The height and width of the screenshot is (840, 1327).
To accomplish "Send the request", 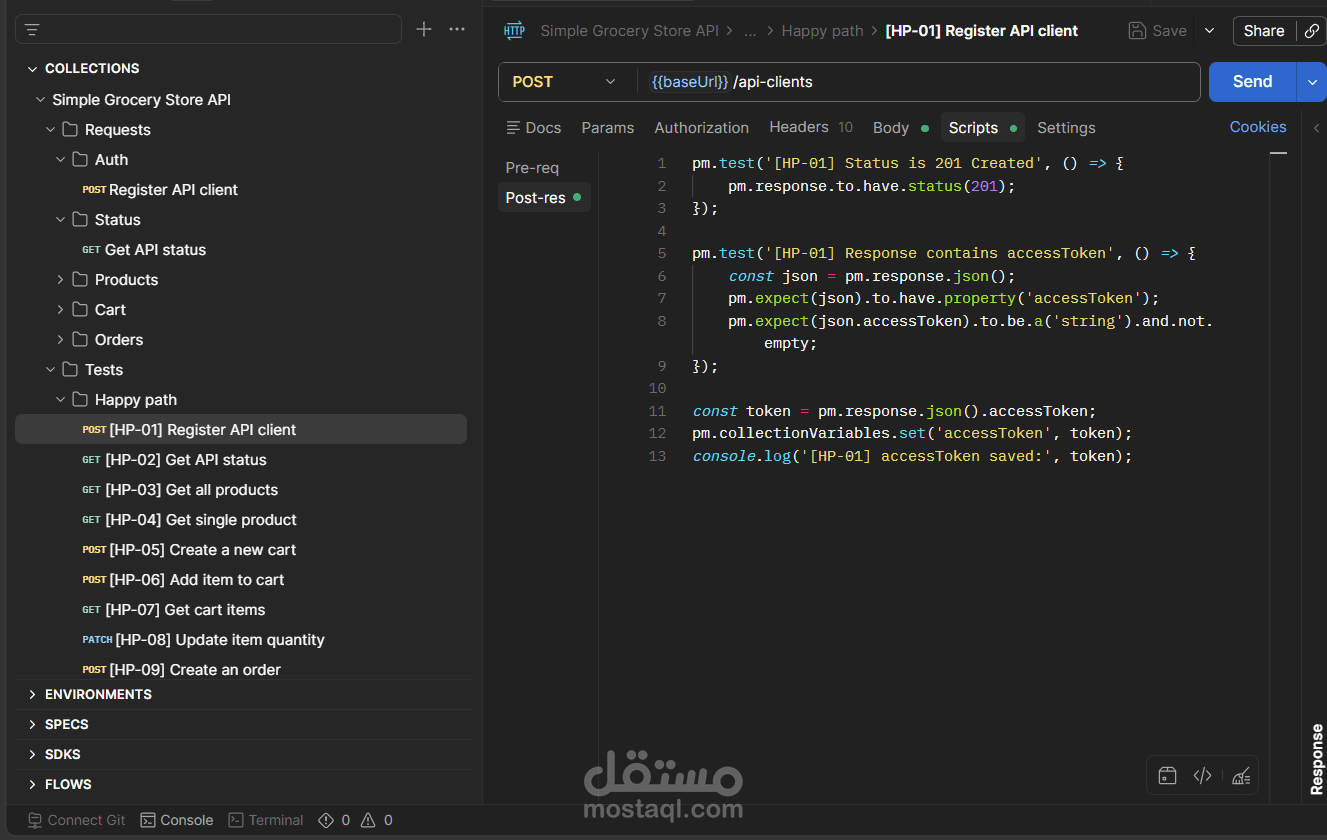I will (x=1252, y=82).
